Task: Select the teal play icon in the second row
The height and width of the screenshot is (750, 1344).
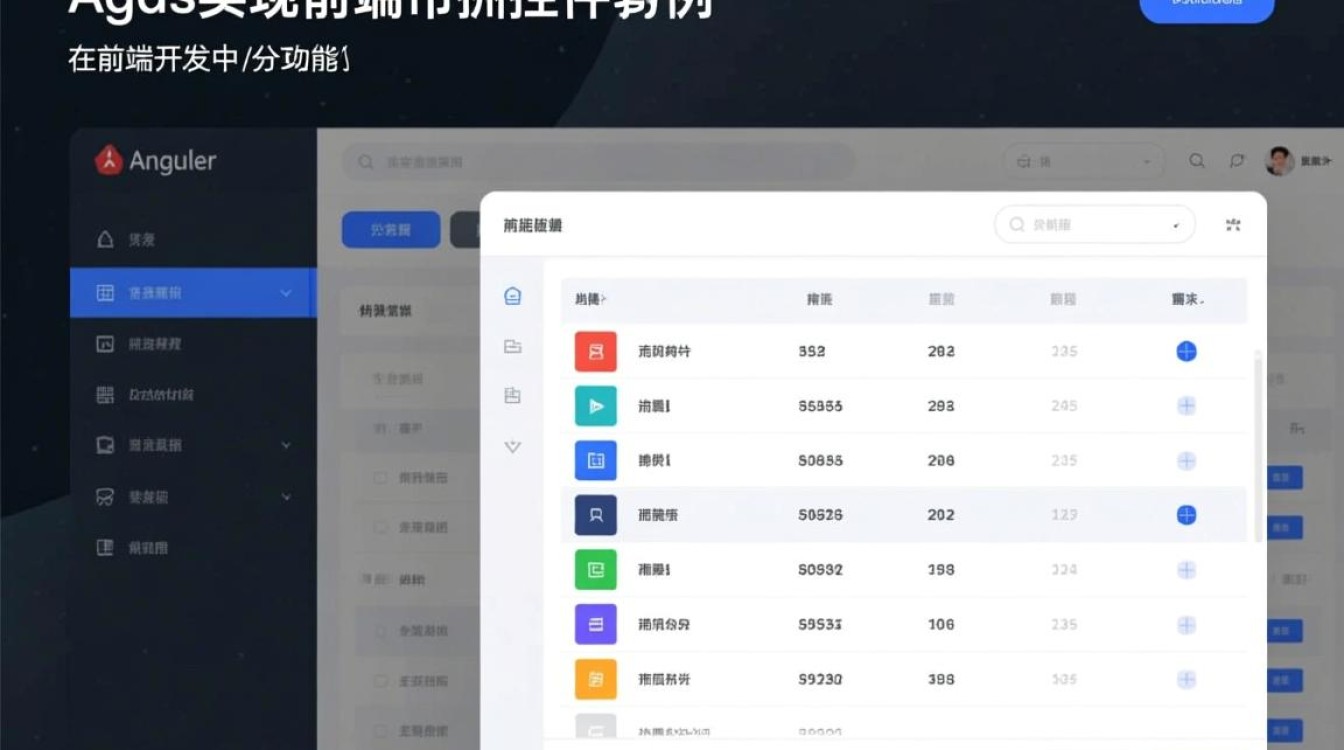Action: pos(595,405)
